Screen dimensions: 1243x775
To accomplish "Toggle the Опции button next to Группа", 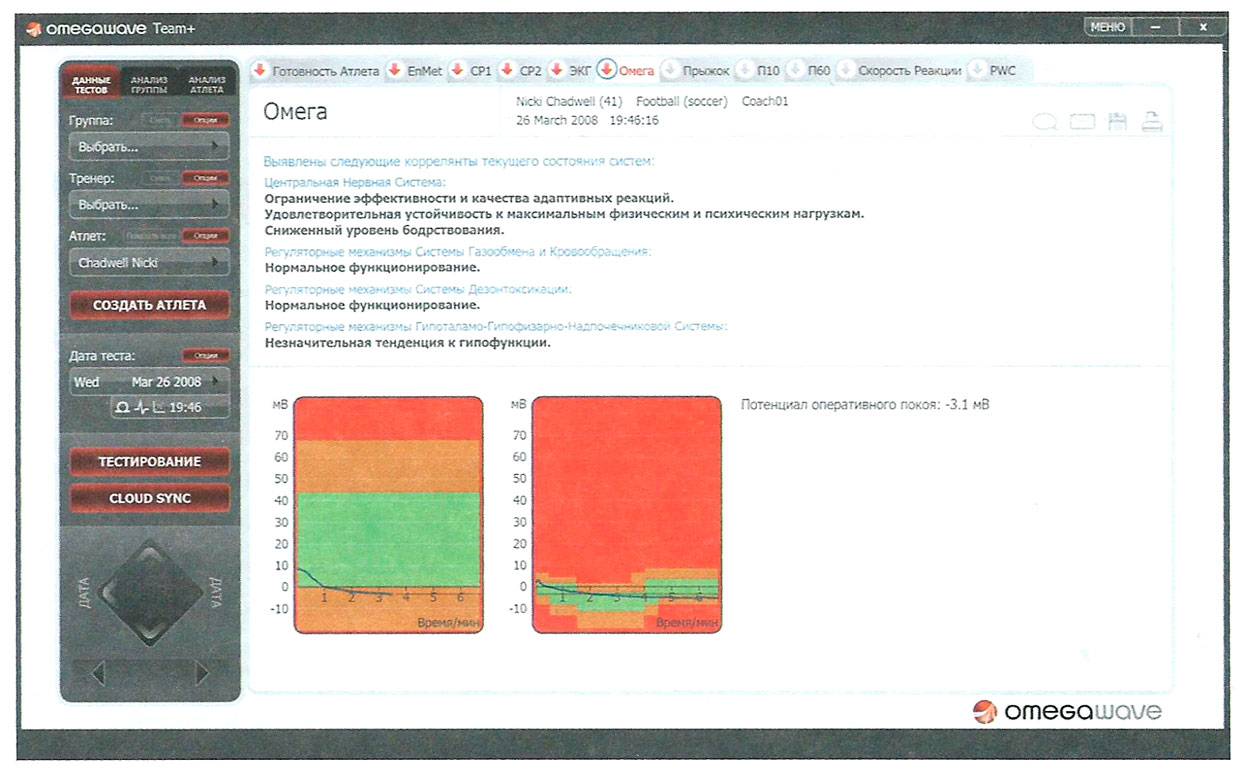I will (205, 121).
